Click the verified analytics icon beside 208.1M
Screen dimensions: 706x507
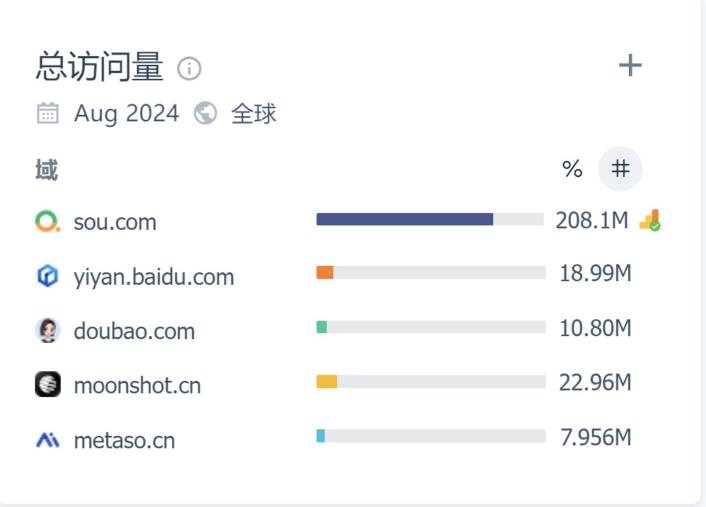click(650, 220)
